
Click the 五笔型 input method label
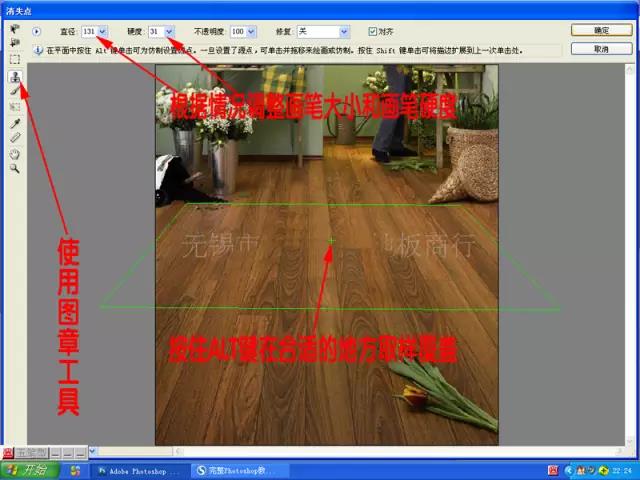(x=31, y=453)
